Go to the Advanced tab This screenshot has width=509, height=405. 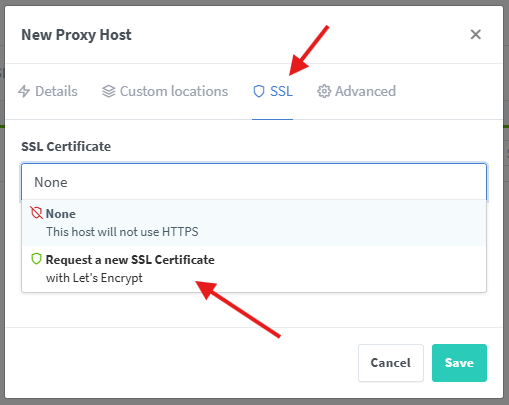pyautogui.click(x=356, y=91)
